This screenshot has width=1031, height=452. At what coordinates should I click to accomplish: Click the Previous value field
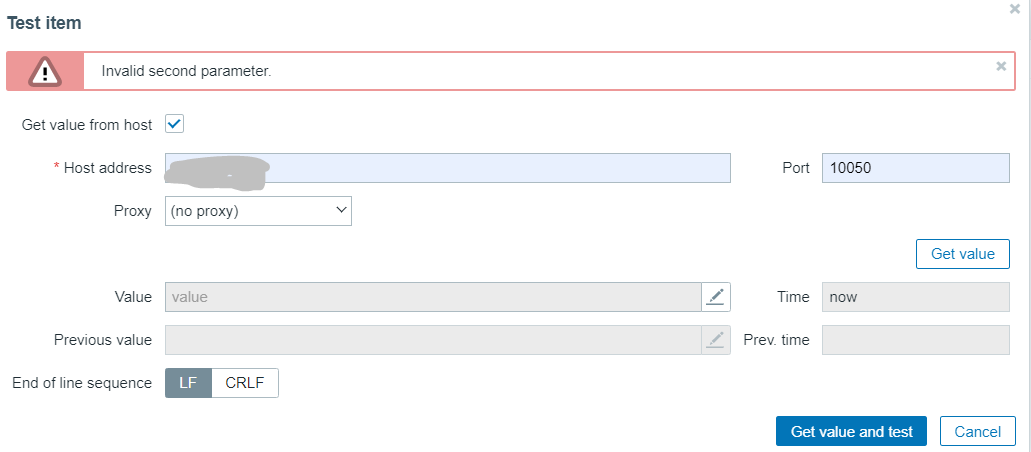pyautogui.click(x=432, y=340)
